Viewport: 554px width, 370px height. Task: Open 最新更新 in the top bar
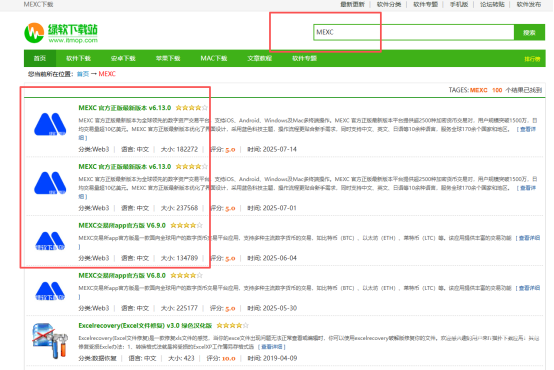[352, 4]
